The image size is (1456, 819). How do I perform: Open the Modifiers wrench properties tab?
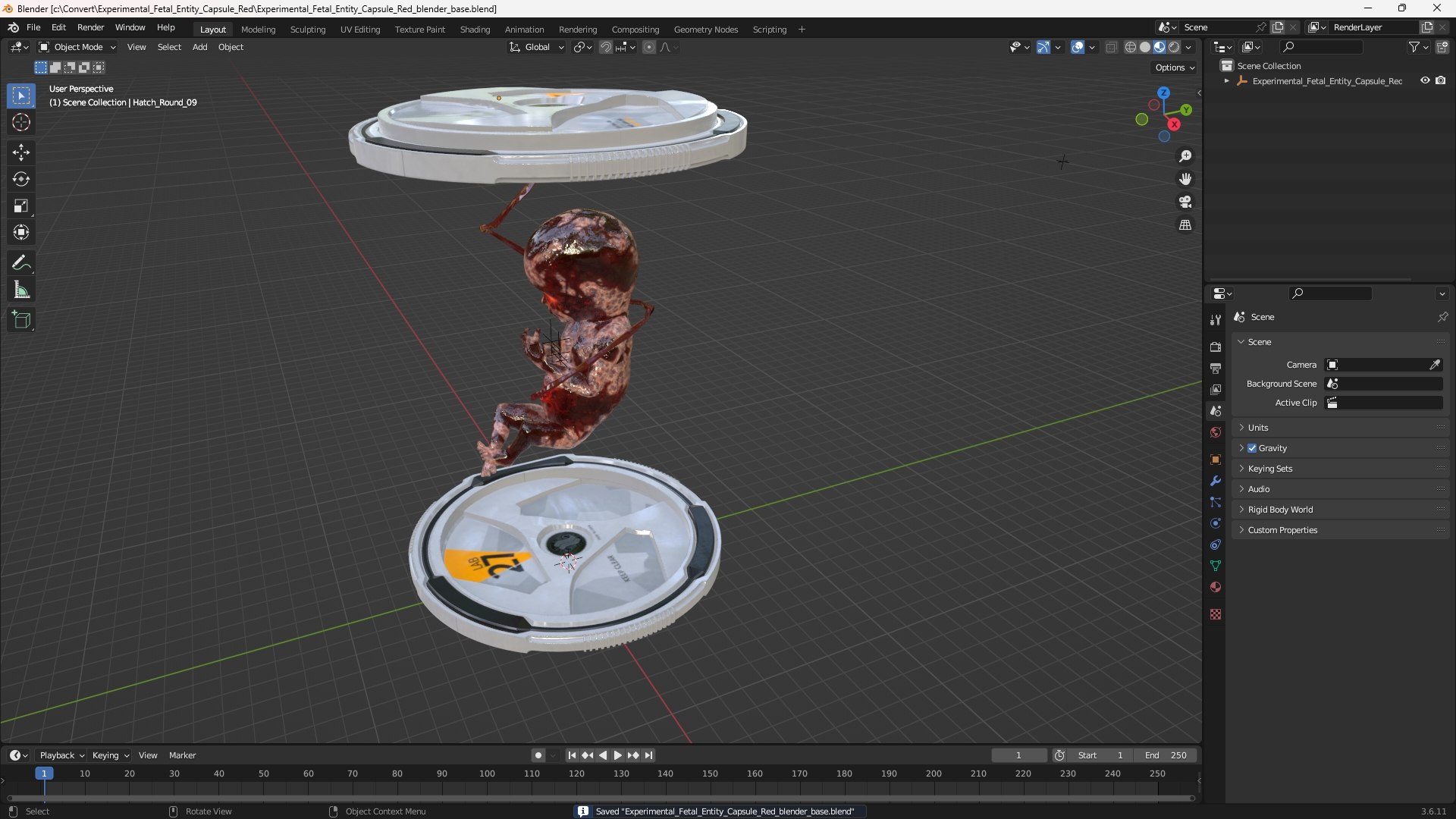(x=1216, y=481)
